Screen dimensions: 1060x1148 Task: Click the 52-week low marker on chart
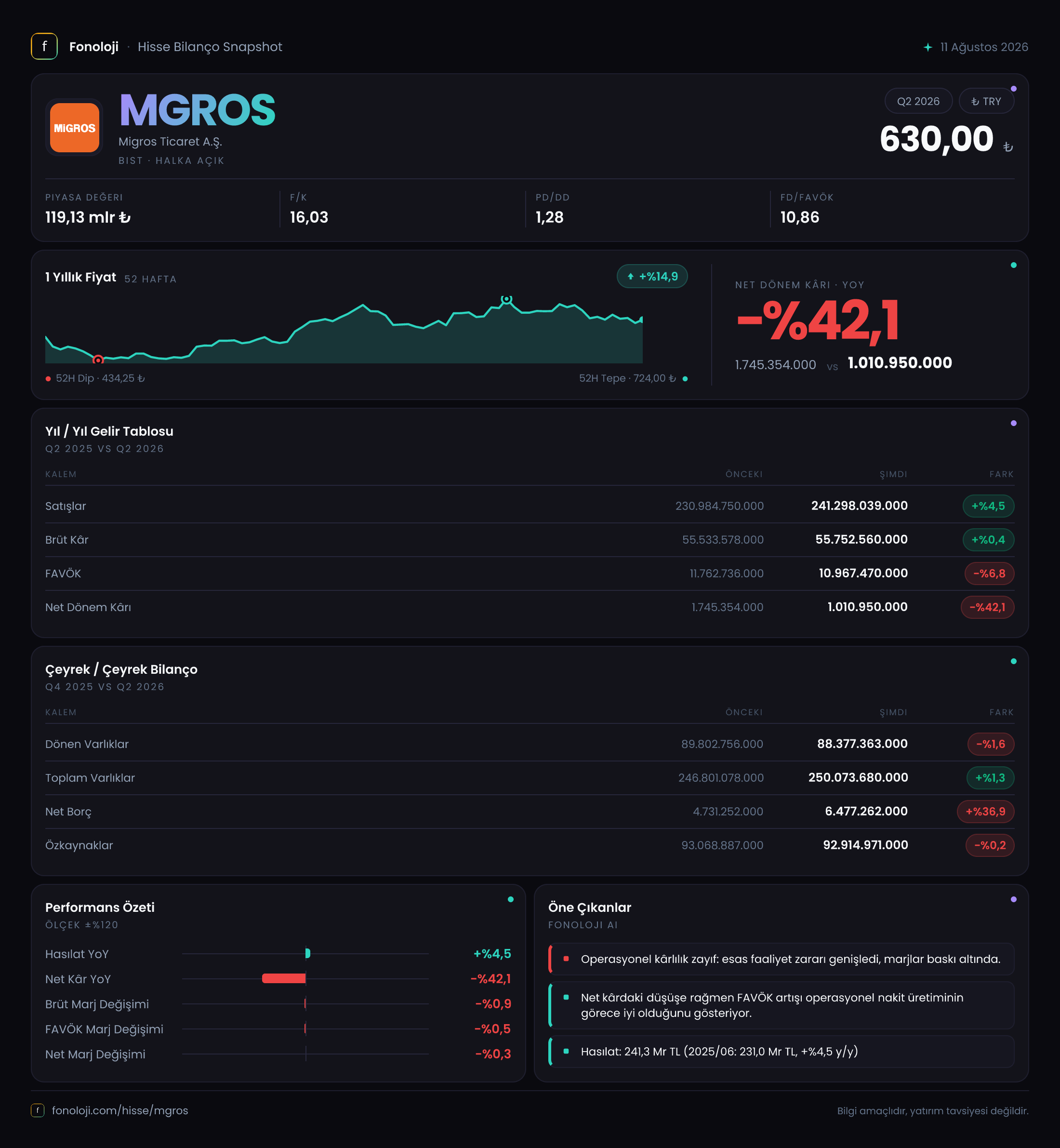[98, 360]
